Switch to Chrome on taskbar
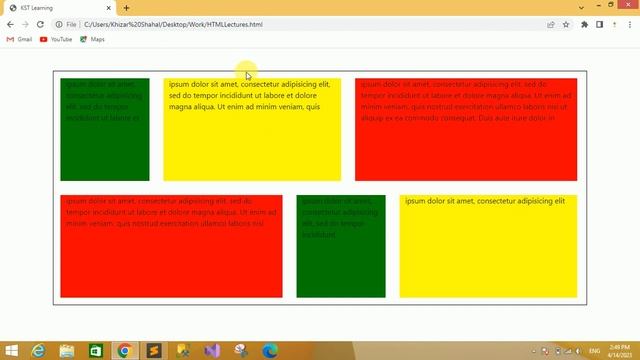The height and width of the screenshot is (360, 640). click(x=125, y=351)
